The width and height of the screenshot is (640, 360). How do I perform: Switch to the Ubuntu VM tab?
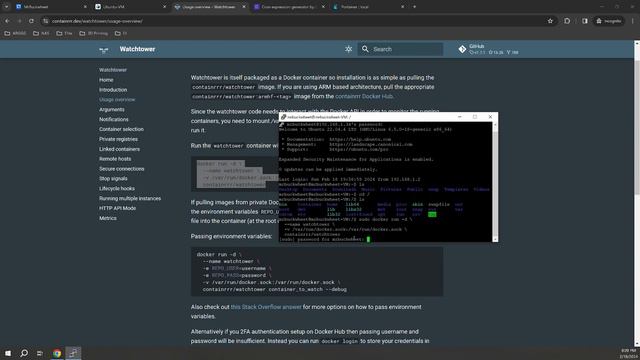click(131, 7)
